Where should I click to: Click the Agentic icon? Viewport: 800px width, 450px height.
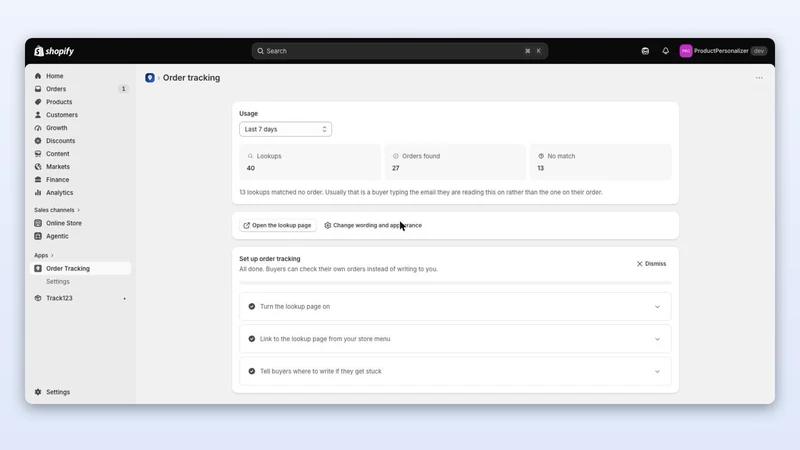[x=38, y=236]
